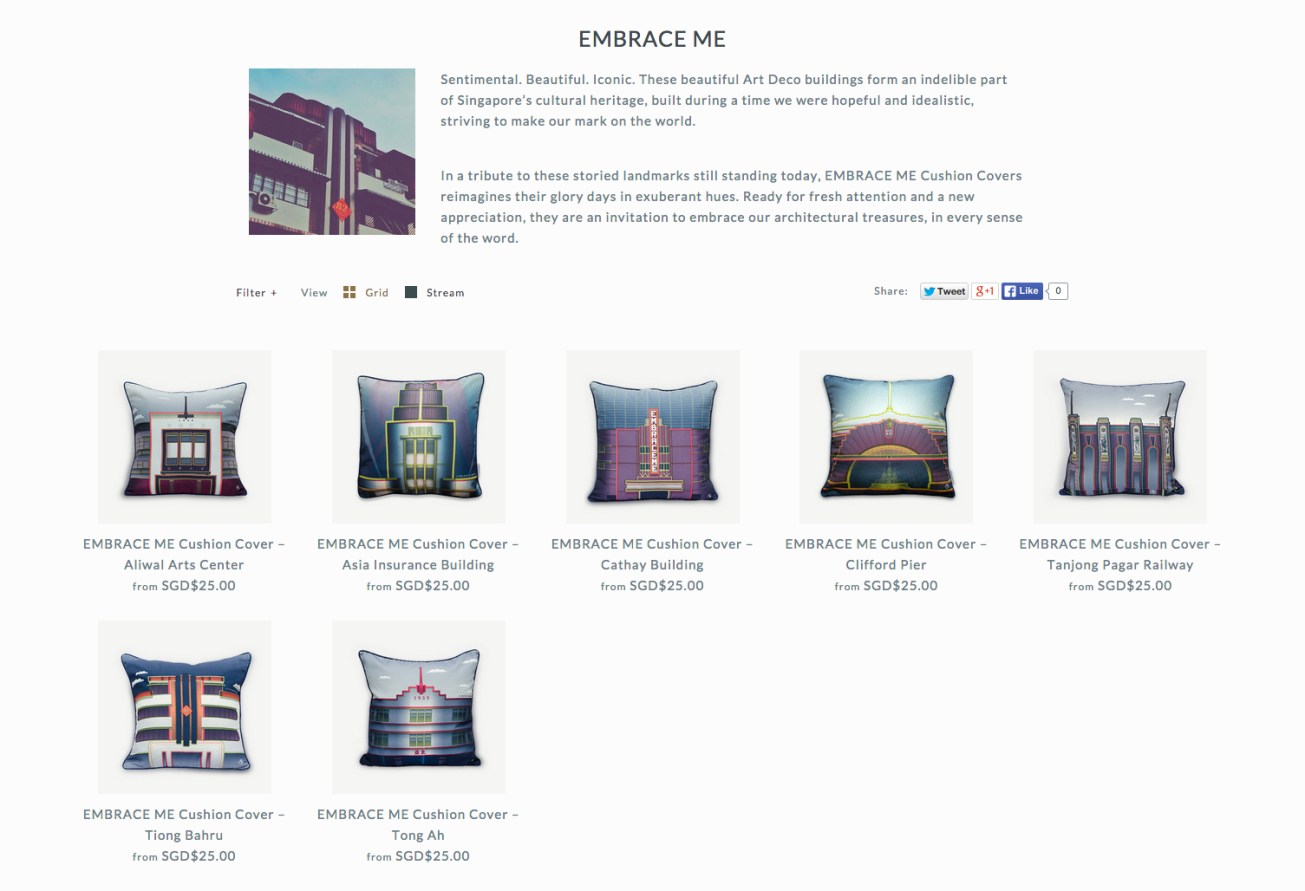Viewport: 1305px width, 891px height.
Task: Open the Aliwal Arts Center product title link
Action: point(184,554)
